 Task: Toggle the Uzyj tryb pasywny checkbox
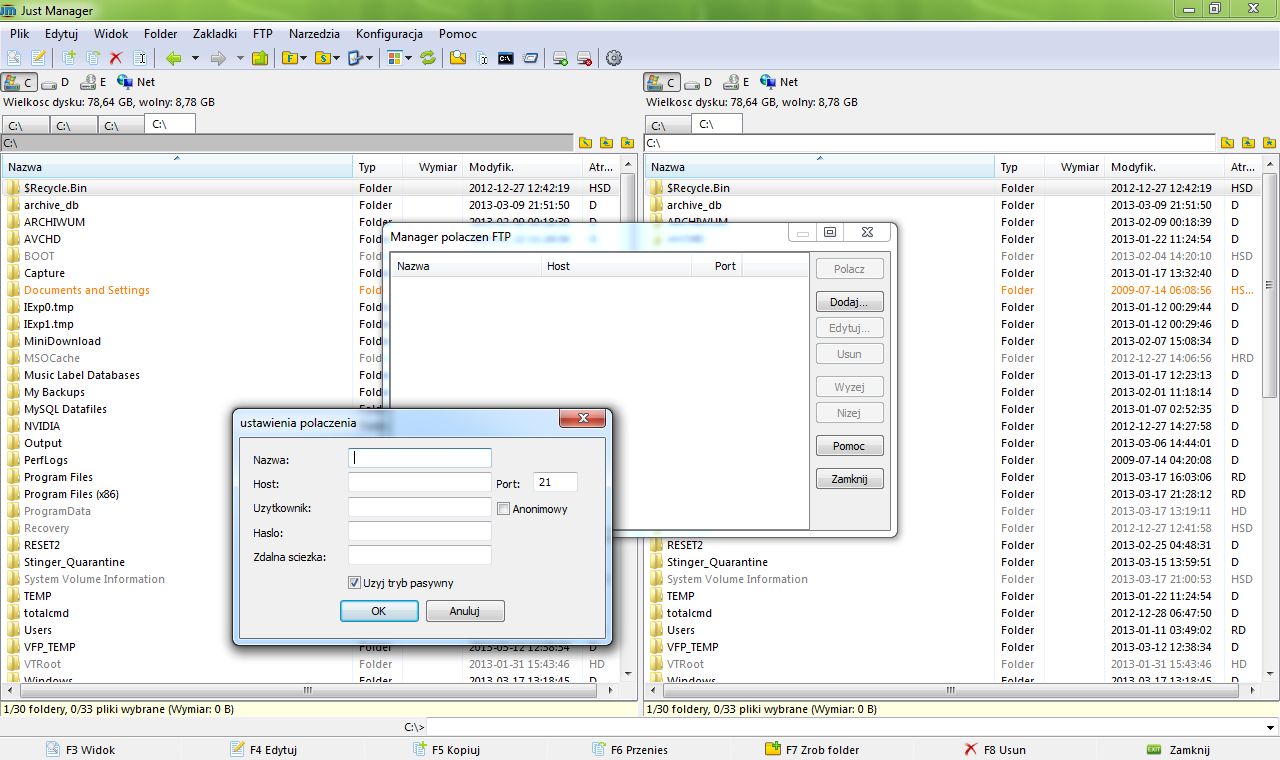tap(354, 583)
